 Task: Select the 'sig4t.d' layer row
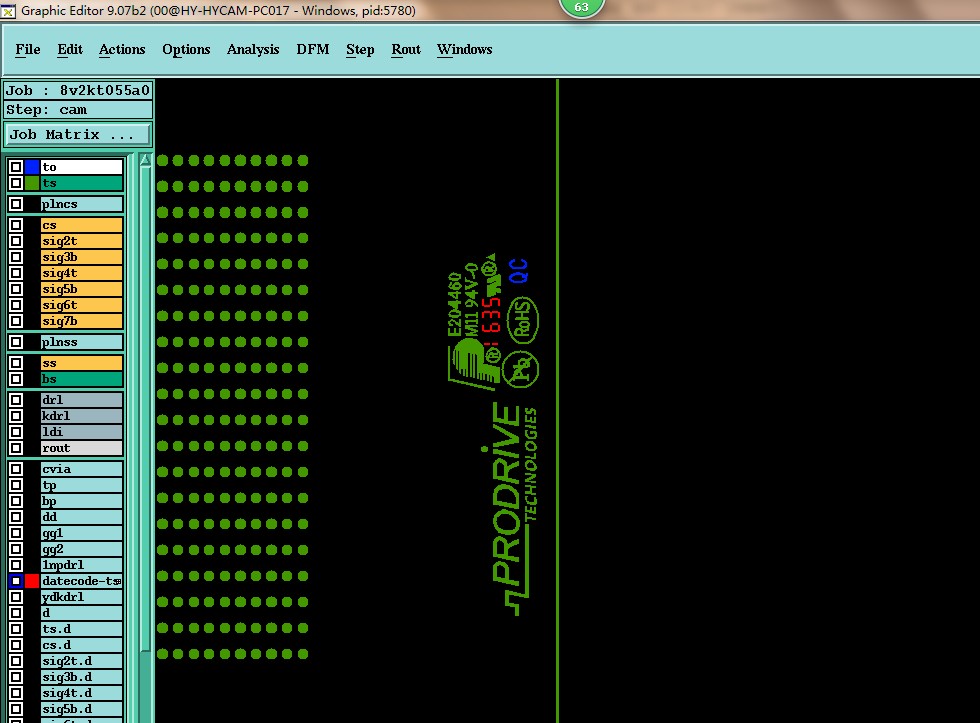click(x=81, y=693)
